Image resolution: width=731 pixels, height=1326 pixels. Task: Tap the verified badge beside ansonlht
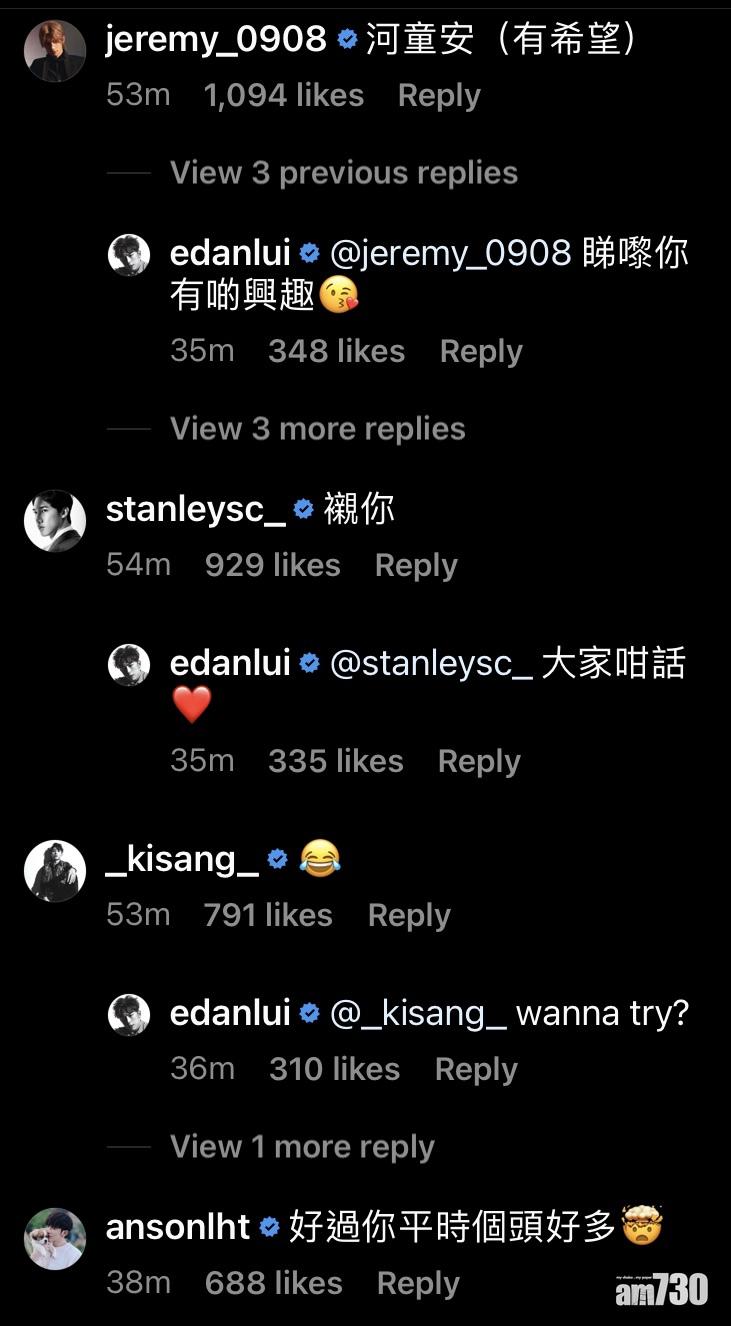[269, 1227]
